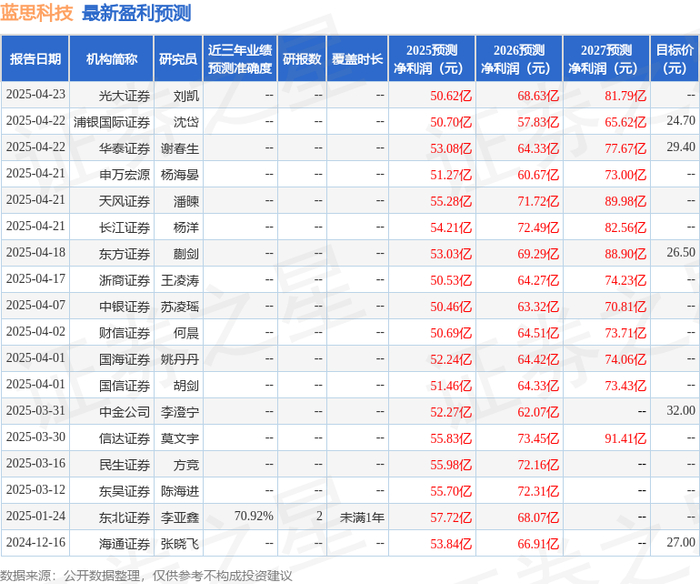The height and width of the screenshot is (584, 700).
Task: Click the date 2025-04-23
Action: [x=36, y=94]
